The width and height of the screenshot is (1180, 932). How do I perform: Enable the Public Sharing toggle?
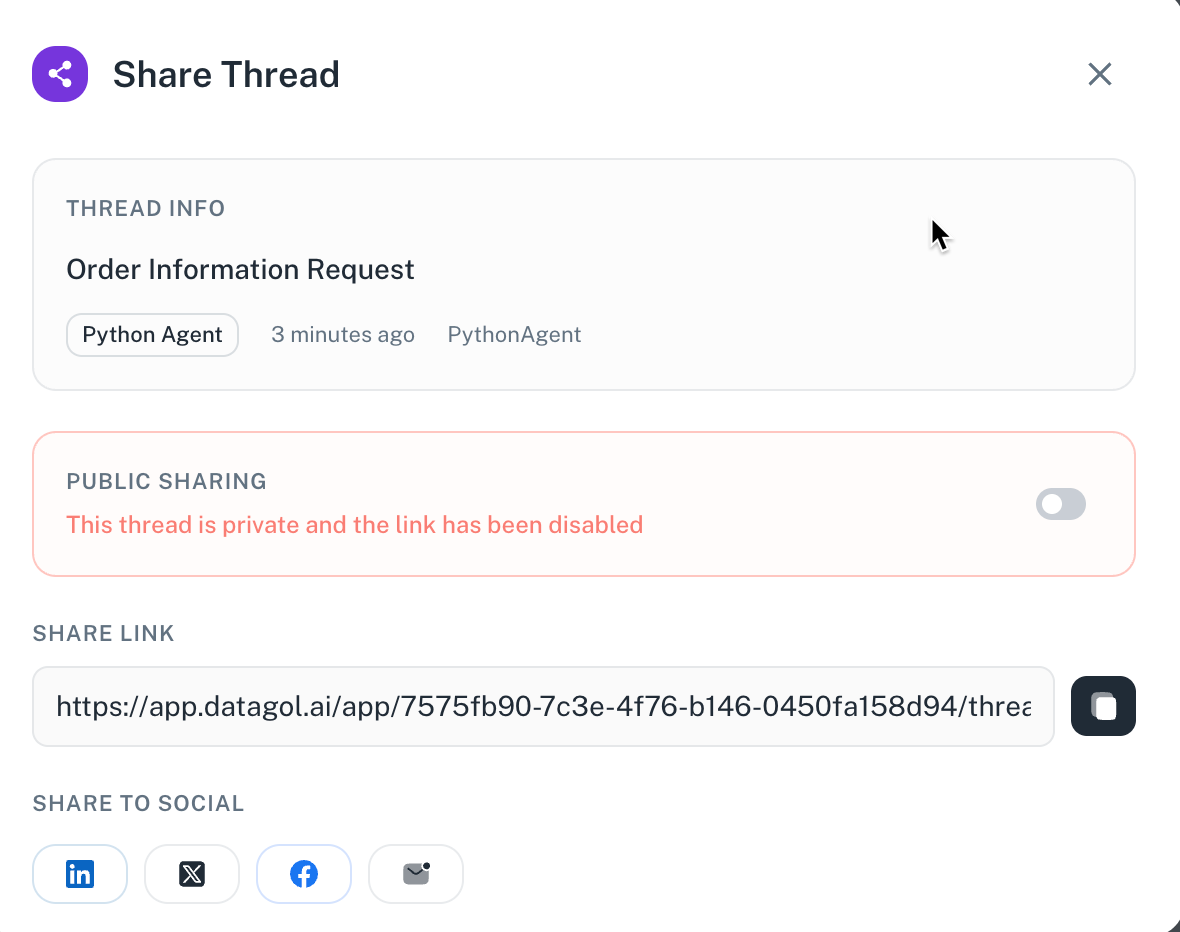click(x=1061, y=504)
